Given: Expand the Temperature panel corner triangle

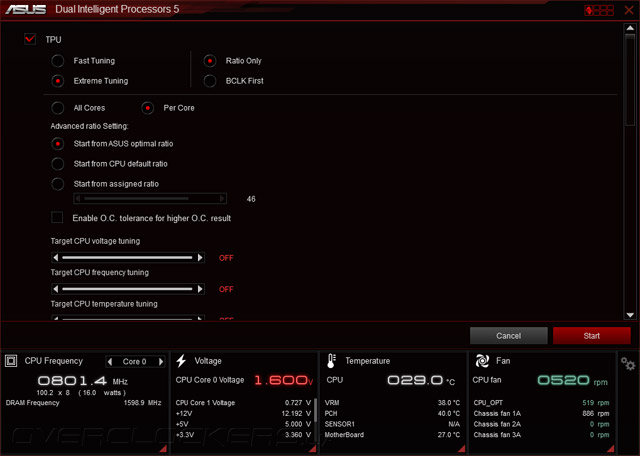Looking at the screenshot, I should 462,449.
